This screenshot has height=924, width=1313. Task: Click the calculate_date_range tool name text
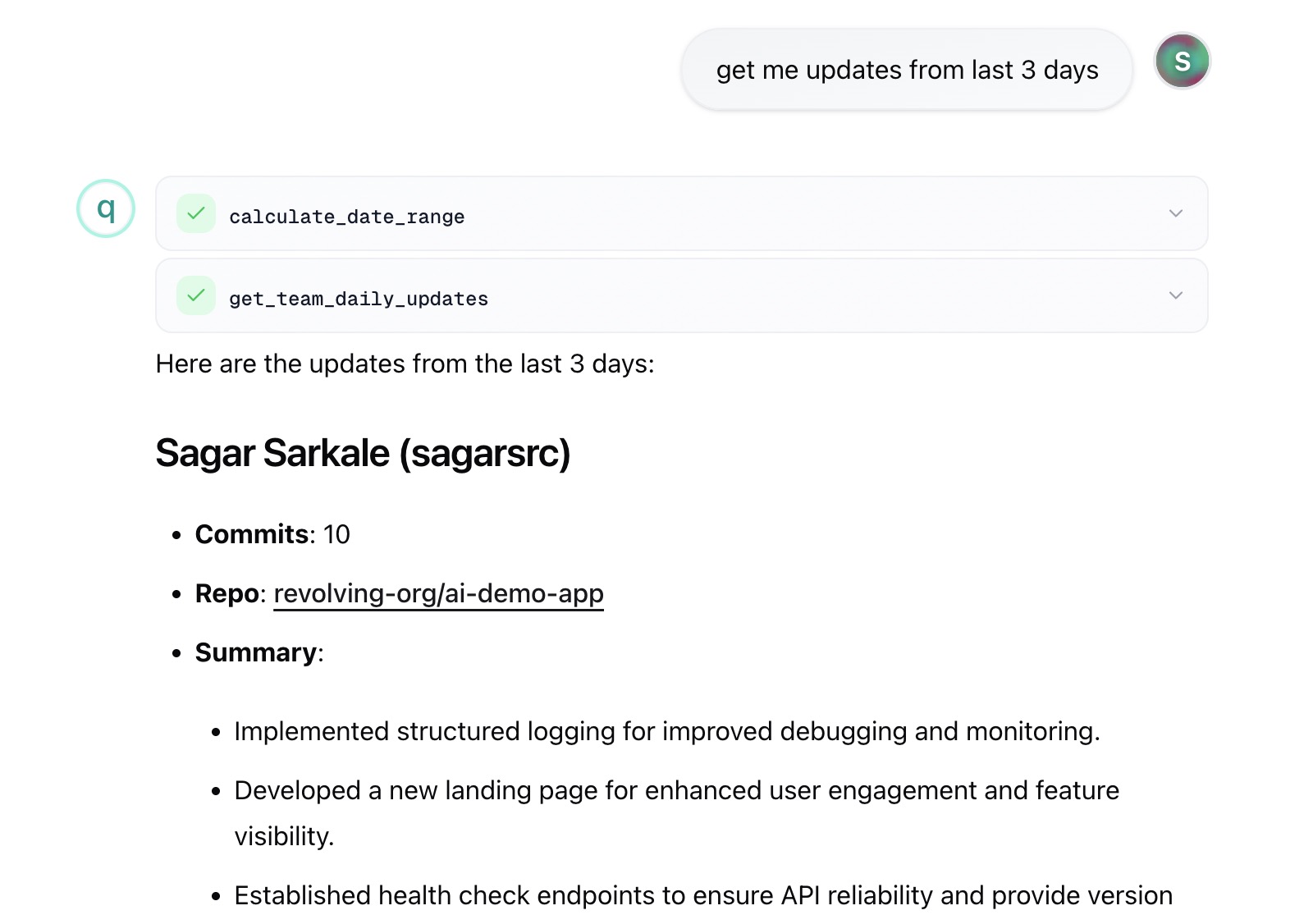346,217
